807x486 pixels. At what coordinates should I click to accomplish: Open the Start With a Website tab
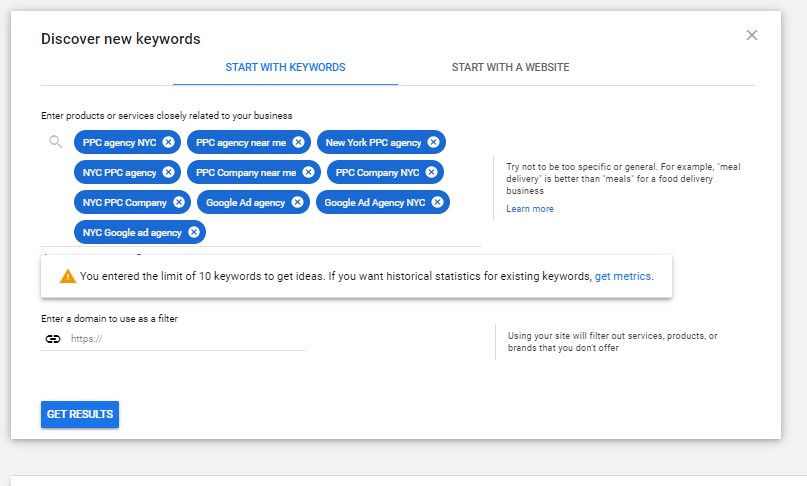pos(510,67)
